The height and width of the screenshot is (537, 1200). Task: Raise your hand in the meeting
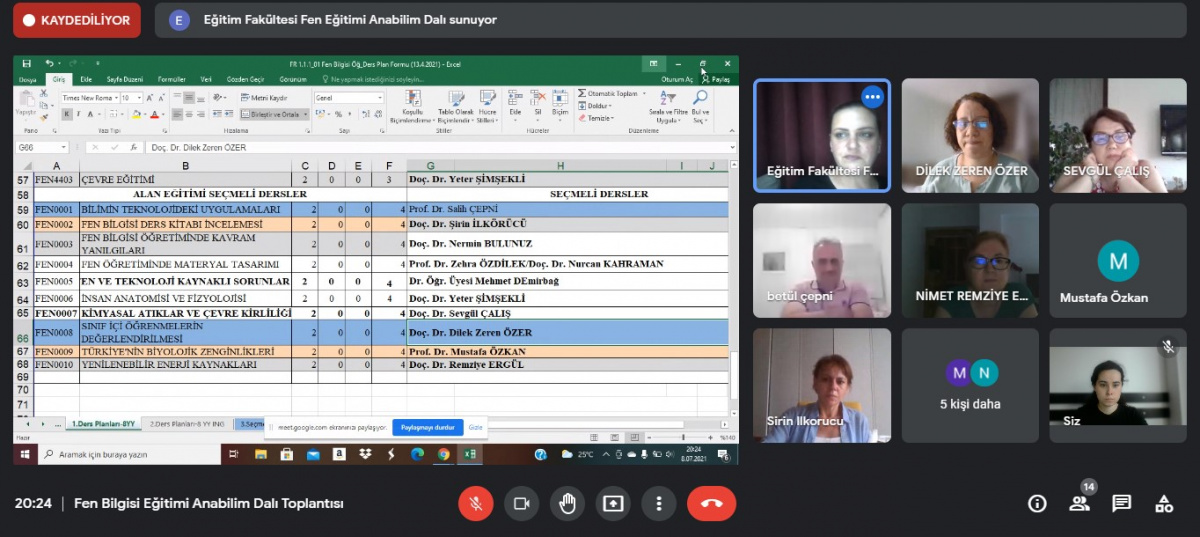(567, 503)
